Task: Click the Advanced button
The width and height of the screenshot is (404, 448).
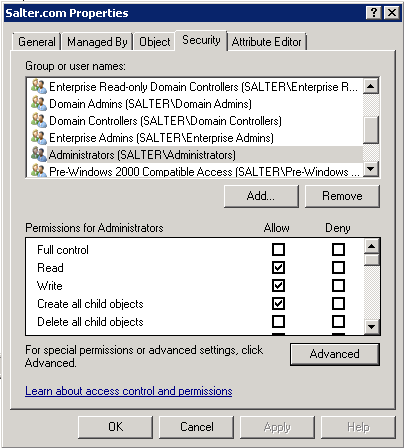Action: pos(335,354)
